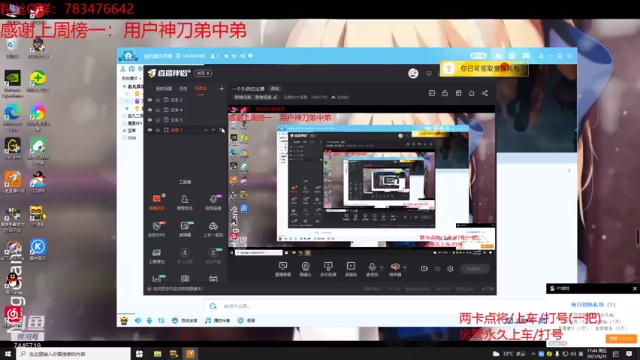Click the start live button
This screenshot has width=640, height=360.
pyautogui.click(x=474, y=269)
